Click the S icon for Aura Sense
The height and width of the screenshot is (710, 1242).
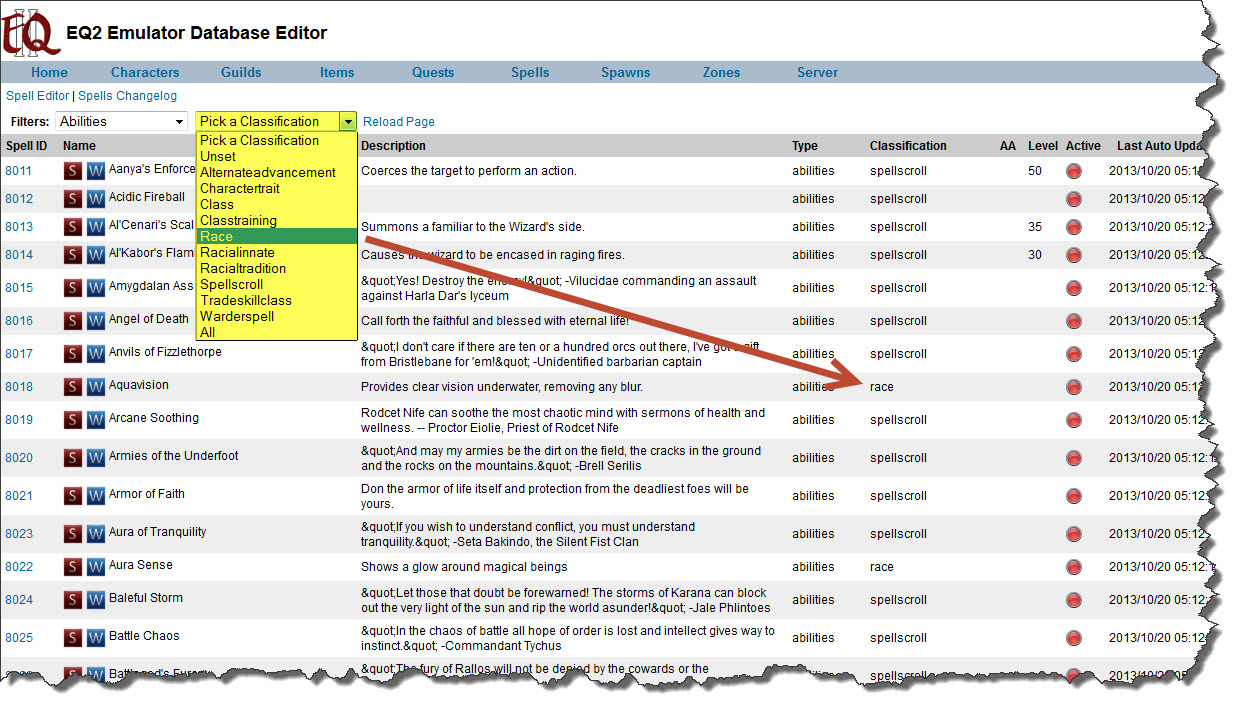pyautogui.click(x=73, y=567)
